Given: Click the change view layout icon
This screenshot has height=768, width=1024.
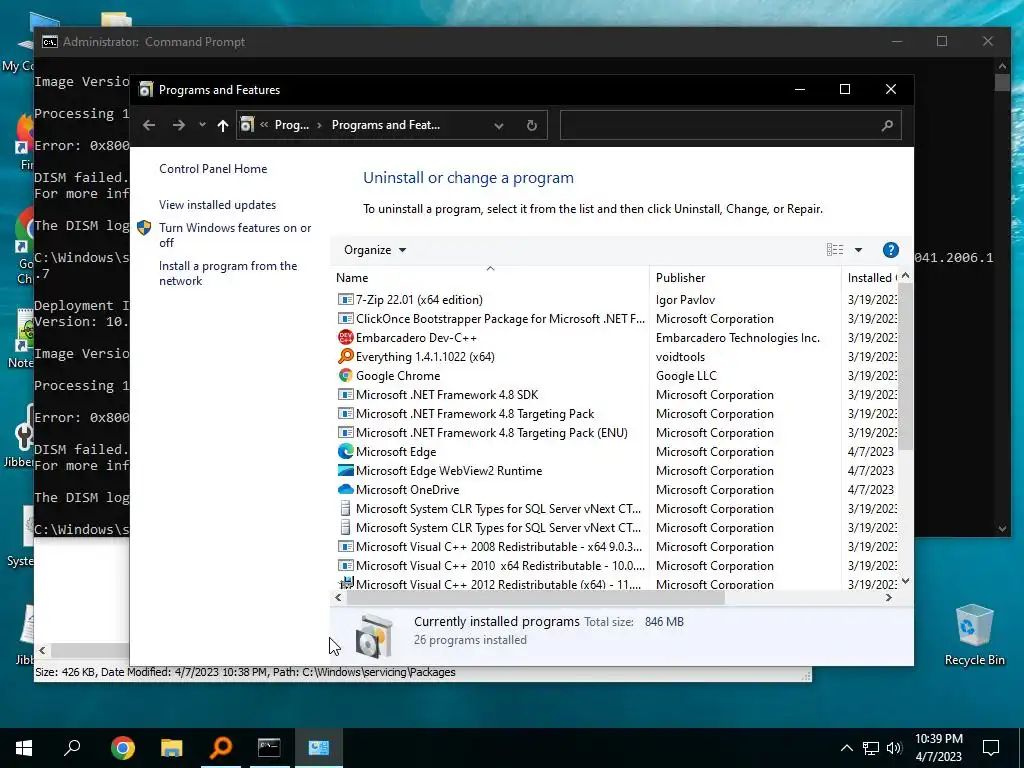Looking at the screenshot, I should (835, 250).
